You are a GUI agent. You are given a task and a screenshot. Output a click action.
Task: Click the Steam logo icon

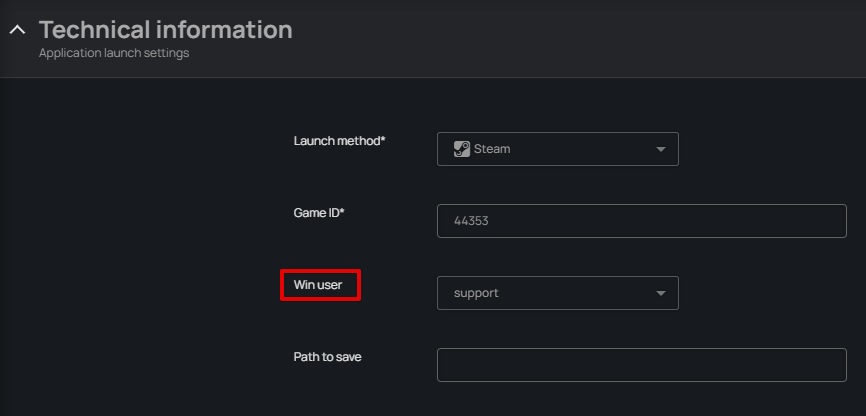pos(461,149)
